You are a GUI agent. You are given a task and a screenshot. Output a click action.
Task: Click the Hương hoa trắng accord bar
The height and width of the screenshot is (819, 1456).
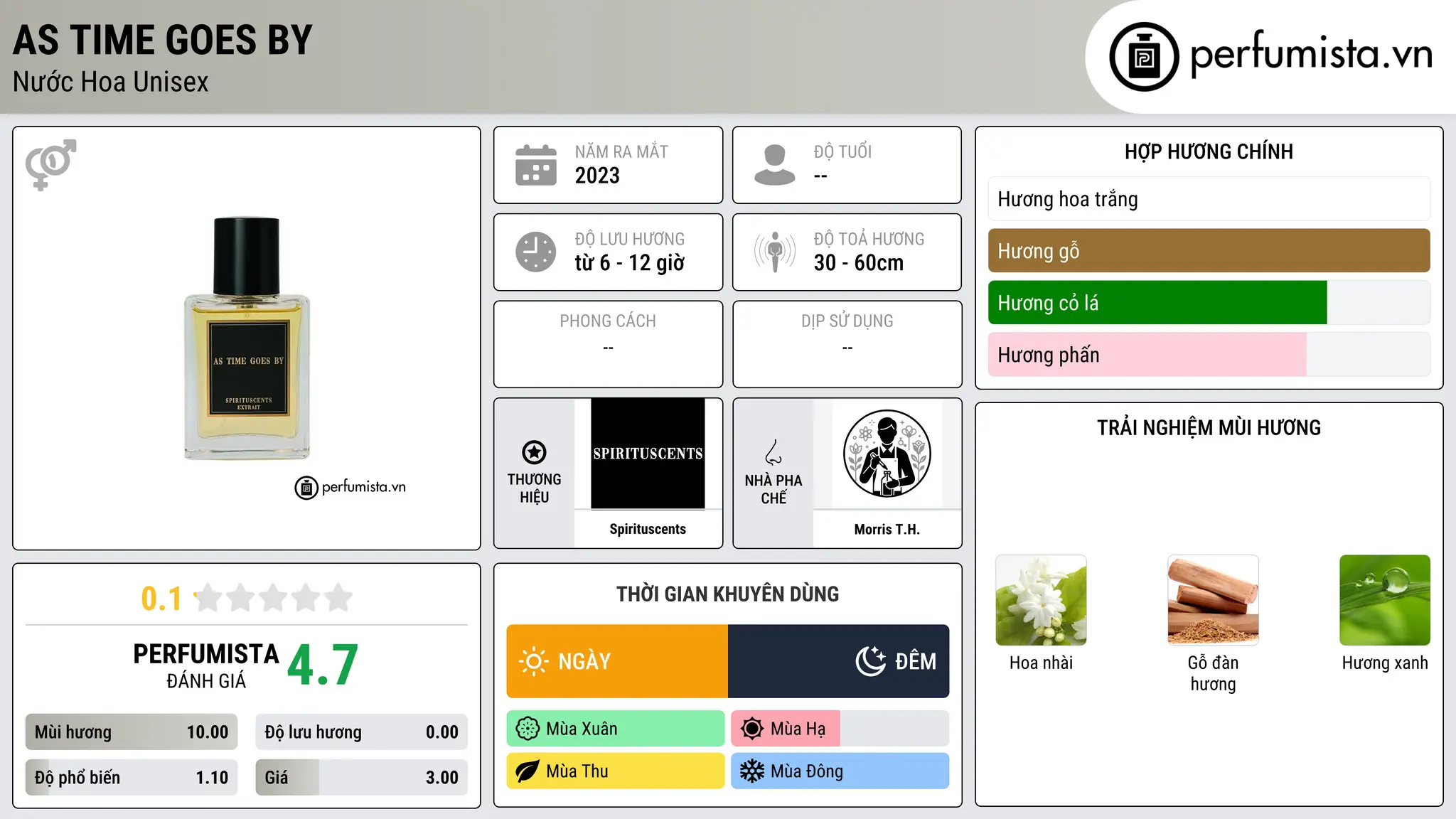coord(1209,199)
